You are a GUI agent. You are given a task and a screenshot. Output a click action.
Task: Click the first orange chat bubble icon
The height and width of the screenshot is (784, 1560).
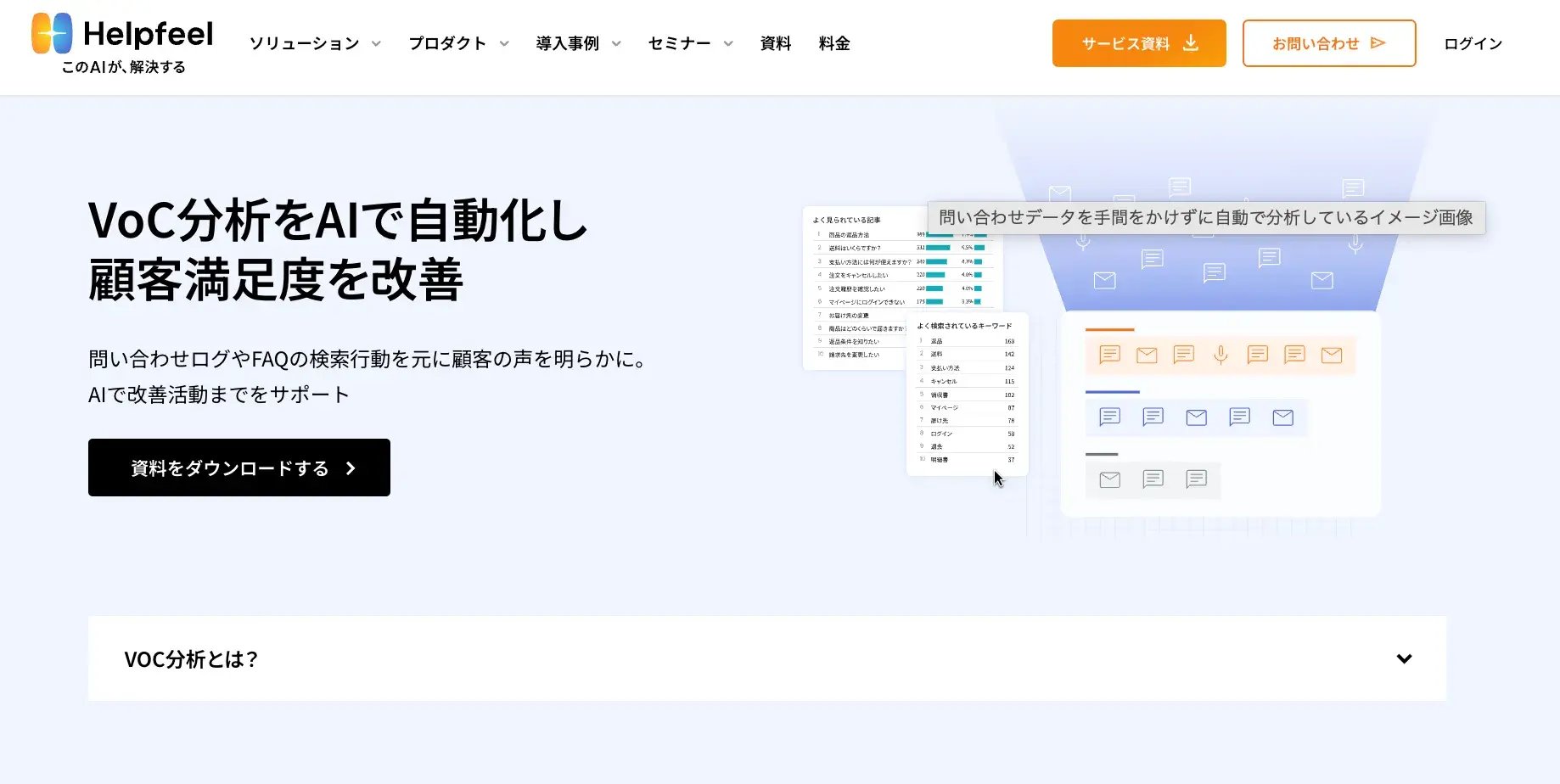(x=1109, y=355)
